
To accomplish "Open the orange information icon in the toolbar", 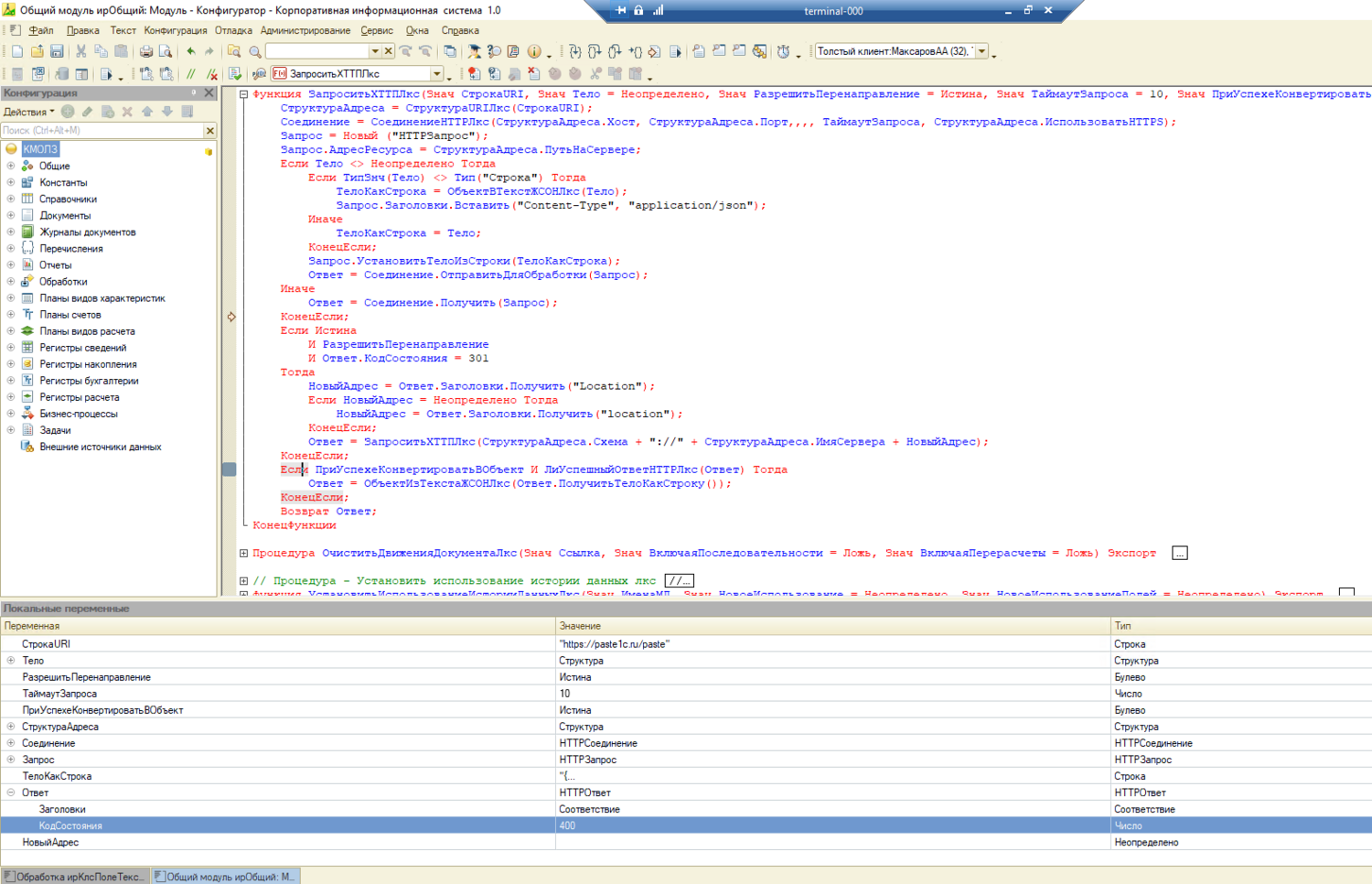I will pyautogui.click(x=534, y=52).
